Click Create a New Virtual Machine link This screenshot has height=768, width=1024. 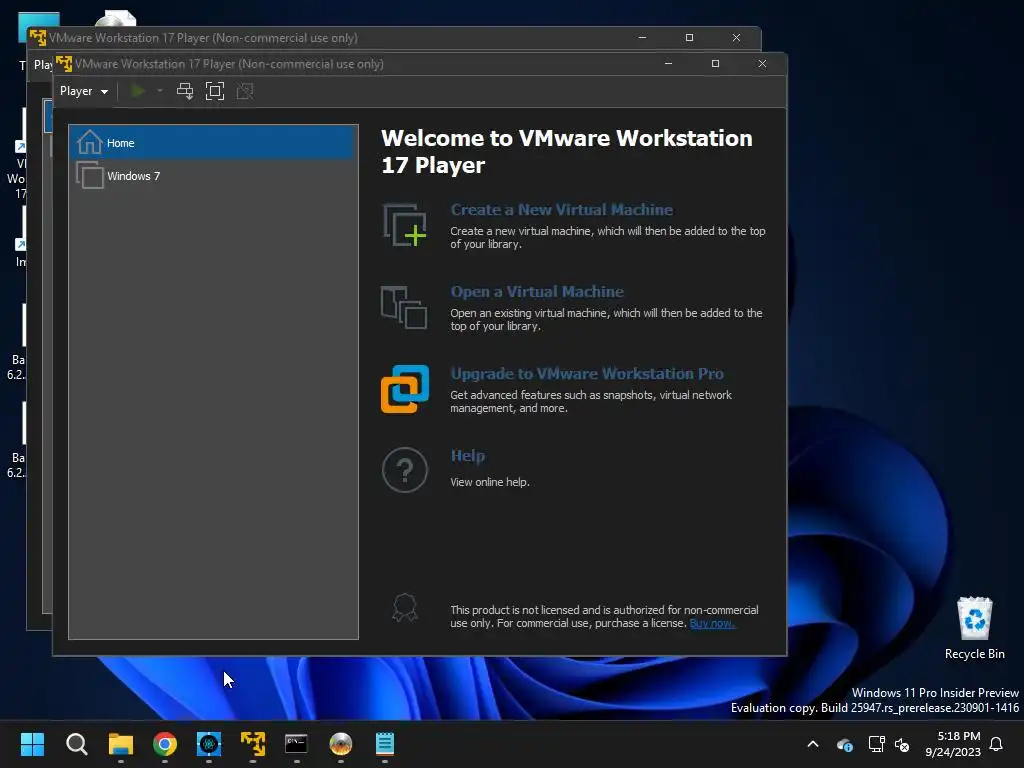[x=562, y=210]
